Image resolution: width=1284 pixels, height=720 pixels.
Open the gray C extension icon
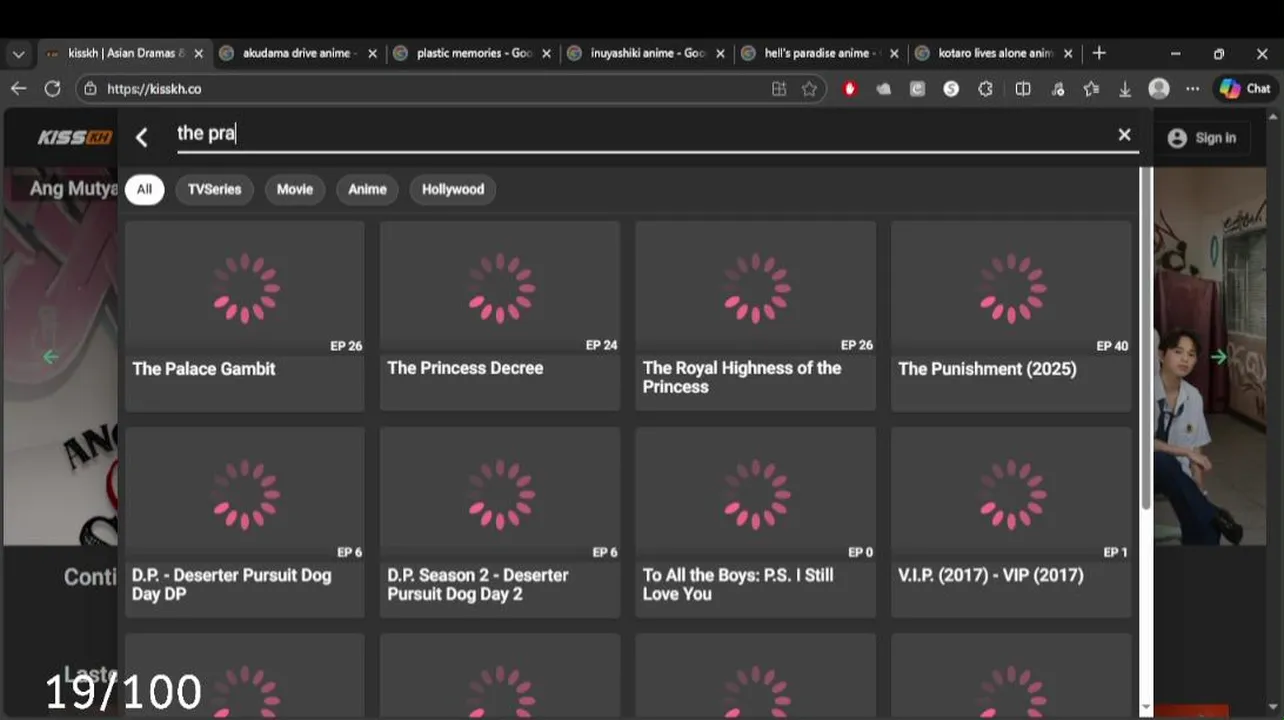tap(917, 89)
